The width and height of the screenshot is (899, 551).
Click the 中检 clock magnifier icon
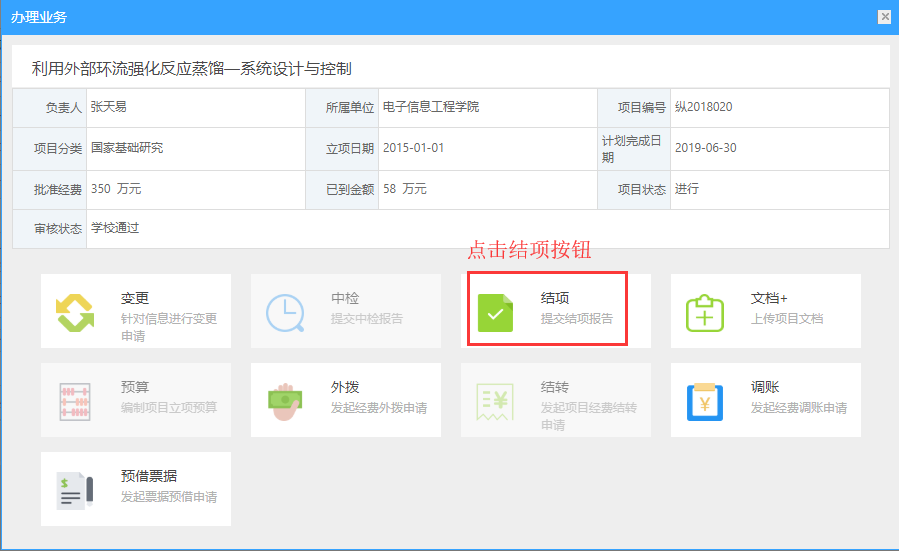(285, 312)
